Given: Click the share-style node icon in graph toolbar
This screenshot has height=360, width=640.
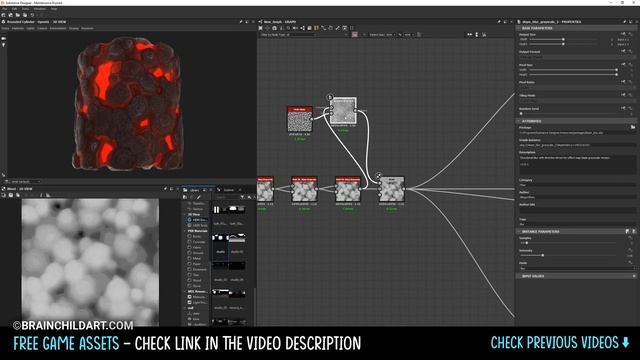Looking at the screenshot, I should pos(302,28).
